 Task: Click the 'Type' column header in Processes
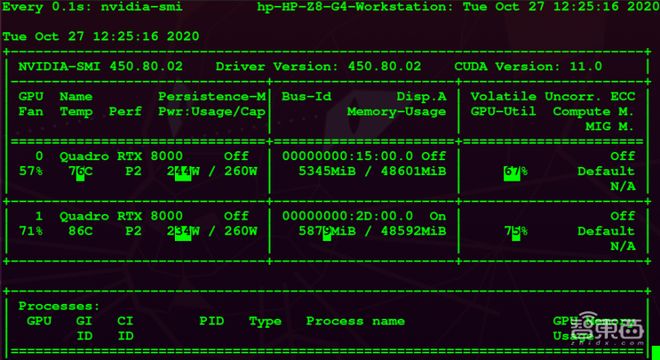(265, 321)
